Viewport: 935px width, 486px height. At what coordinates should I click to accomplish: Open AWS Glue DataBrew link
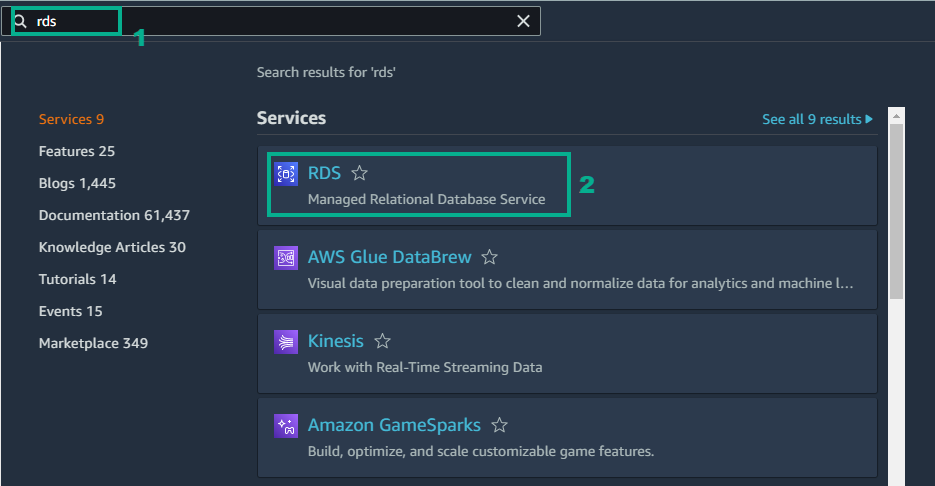point(389,257)
